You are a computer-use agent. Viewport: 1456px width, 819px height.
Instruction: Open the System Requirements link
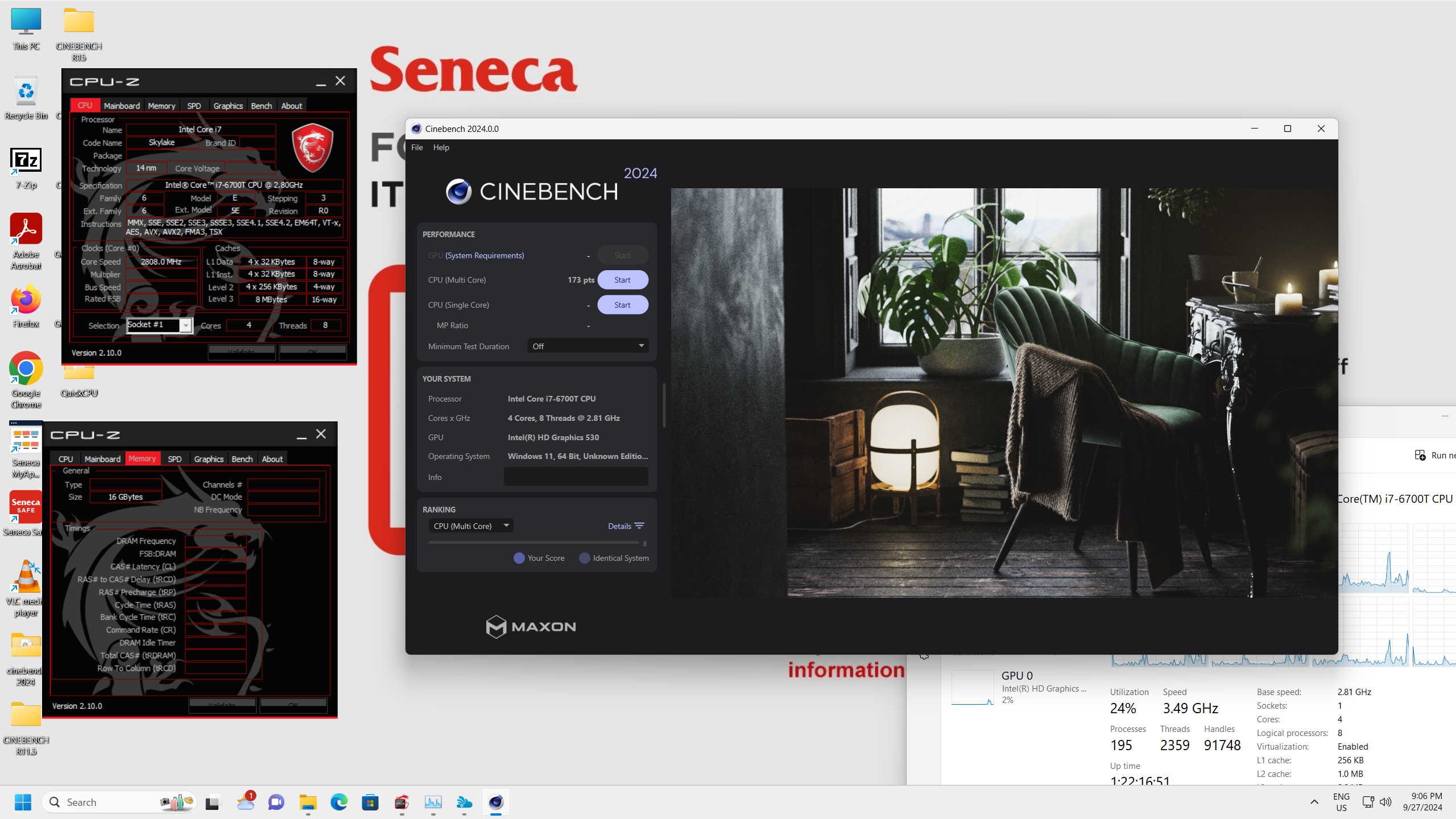click(484, 255)
